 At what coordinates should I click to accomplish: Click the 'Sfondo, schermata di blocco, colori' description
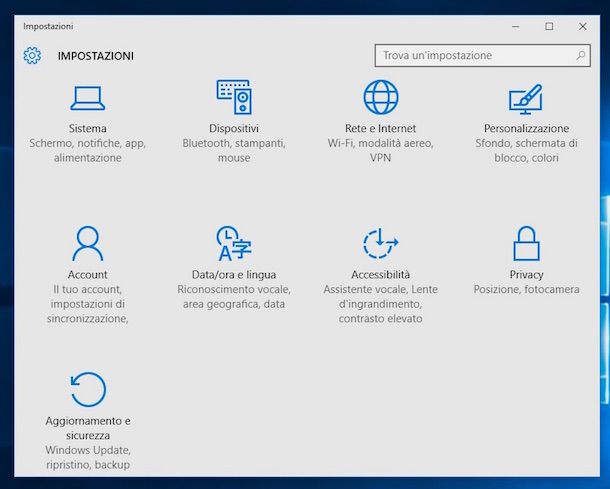coord(526,151)
